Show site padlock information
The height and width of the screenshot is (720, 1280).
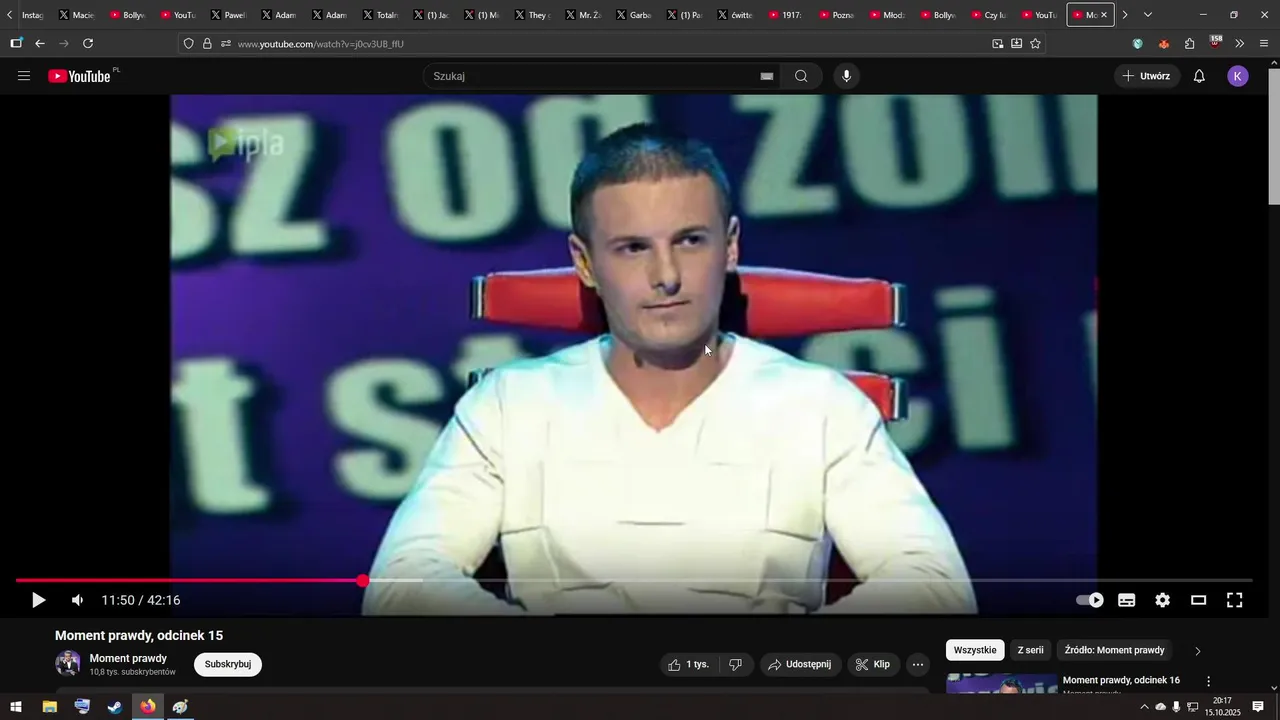[x=207, y=44]
